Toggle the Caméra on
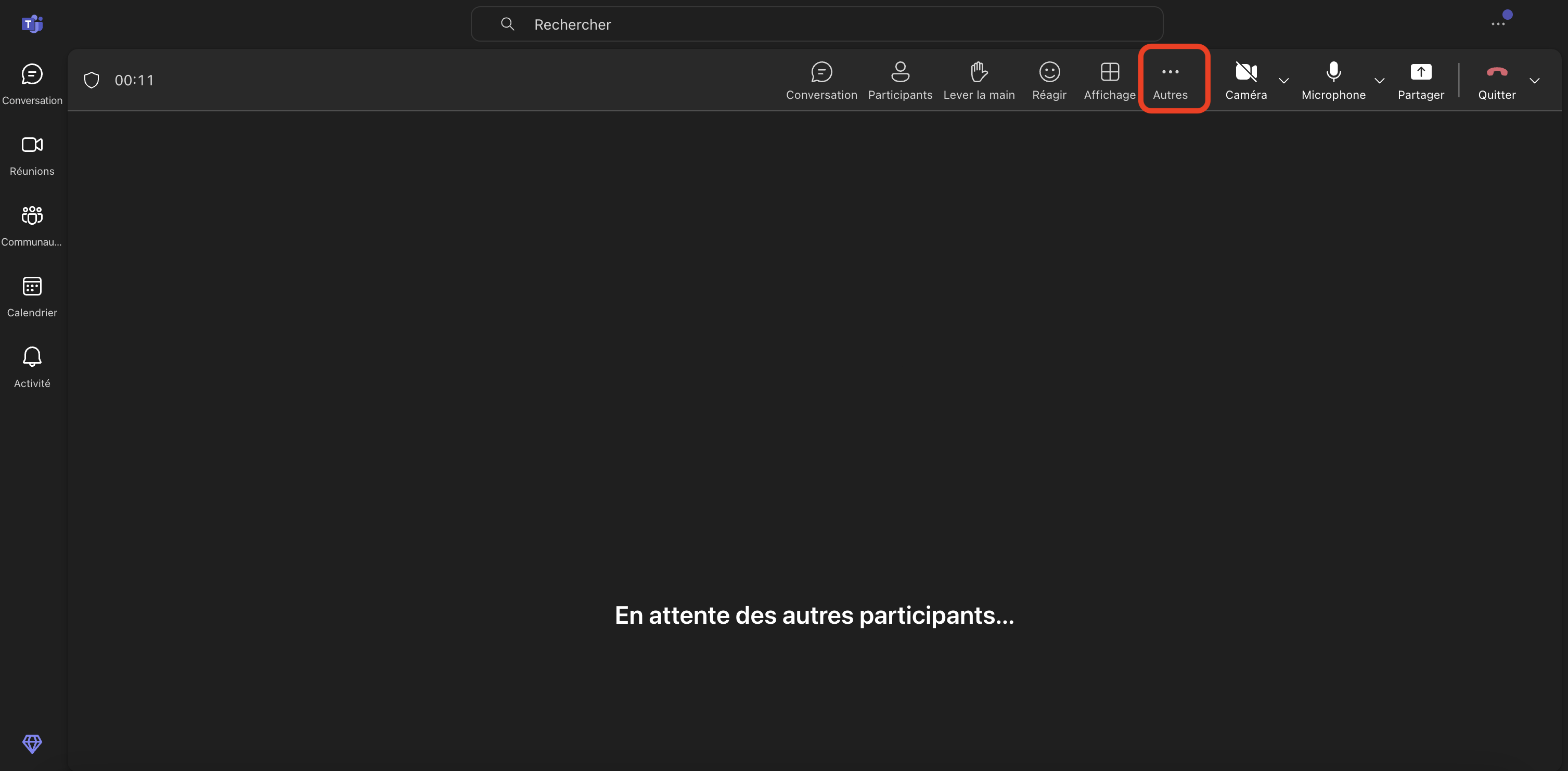 [x=1245, y=80]
